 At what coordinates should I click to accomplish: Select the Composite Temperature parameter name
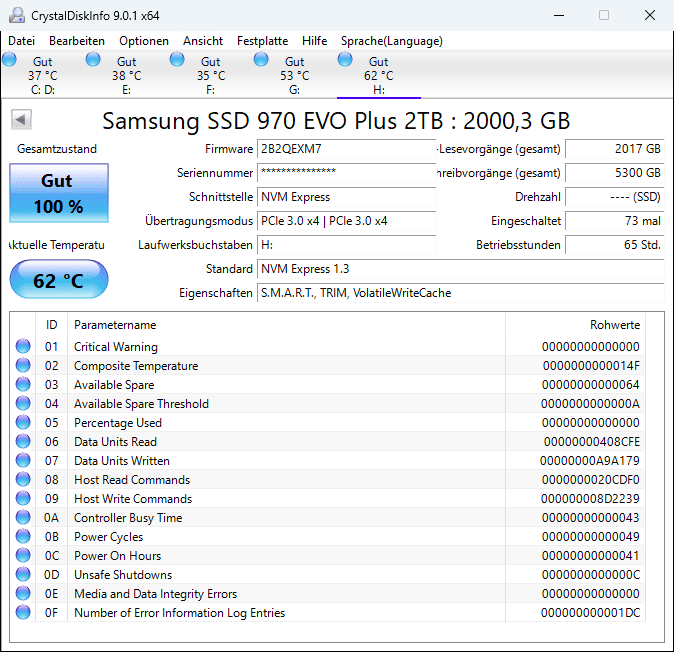(136, 366)
